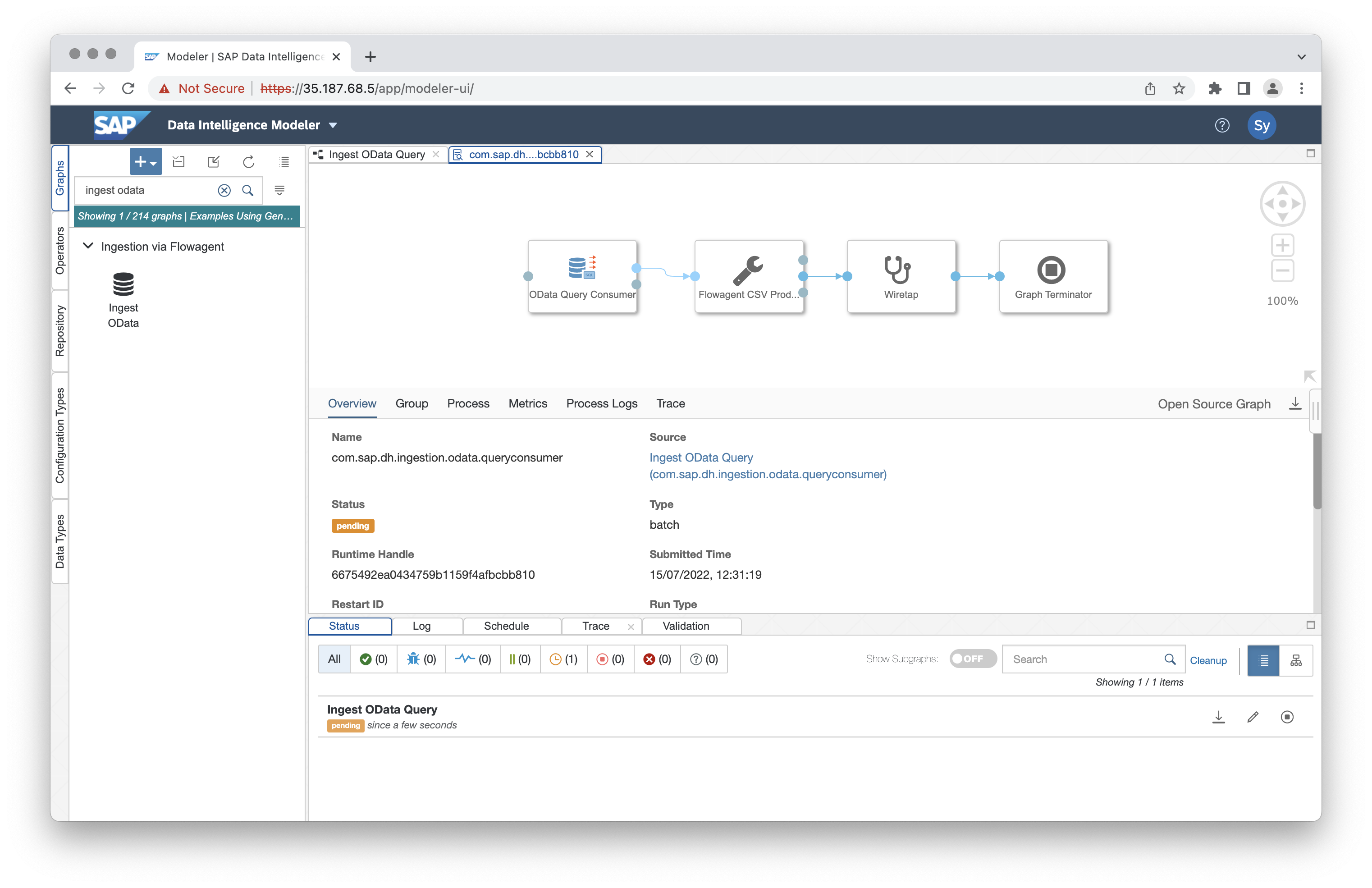Image resolution: width=1372 pixels, height=888 pixels.
Task: Close the bottom Trace tab
Action: [631, 627]
